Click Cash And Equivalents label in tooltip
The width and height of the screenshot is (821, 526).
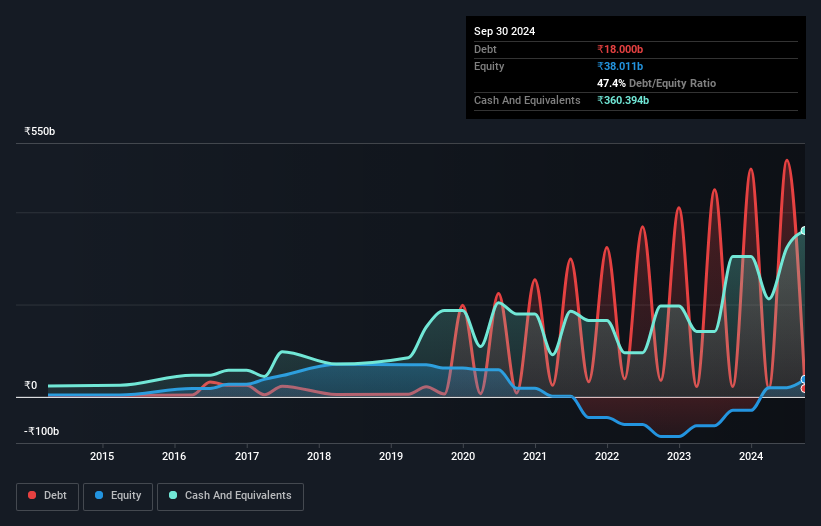[x=527, y=100]
